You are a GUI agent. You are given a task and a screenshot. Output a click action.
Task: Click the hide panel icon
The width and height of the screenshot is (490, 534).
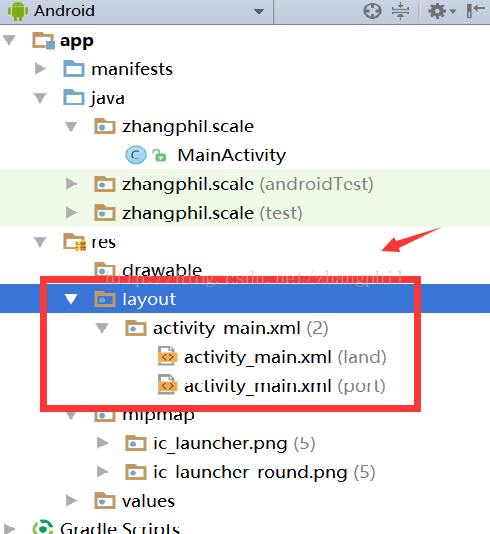(475, 11)
